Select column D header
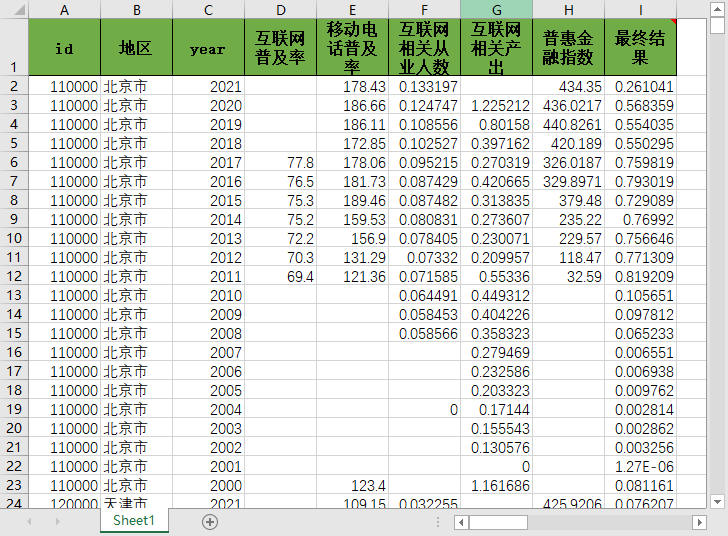 280,10
